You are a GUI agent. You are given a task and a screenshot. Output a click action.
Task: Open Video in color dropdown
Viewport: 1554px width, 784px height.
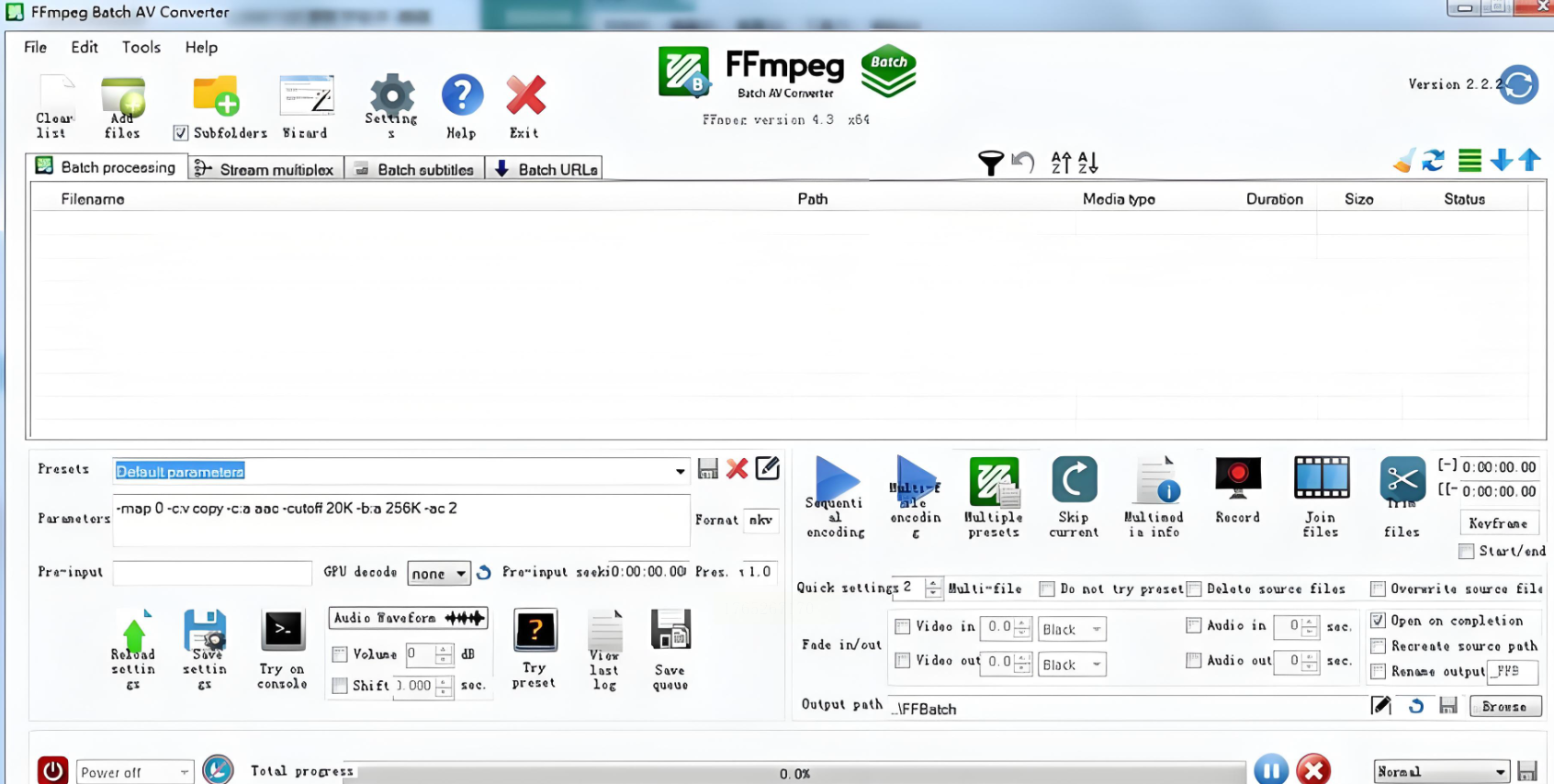(x=1072, y=630)
